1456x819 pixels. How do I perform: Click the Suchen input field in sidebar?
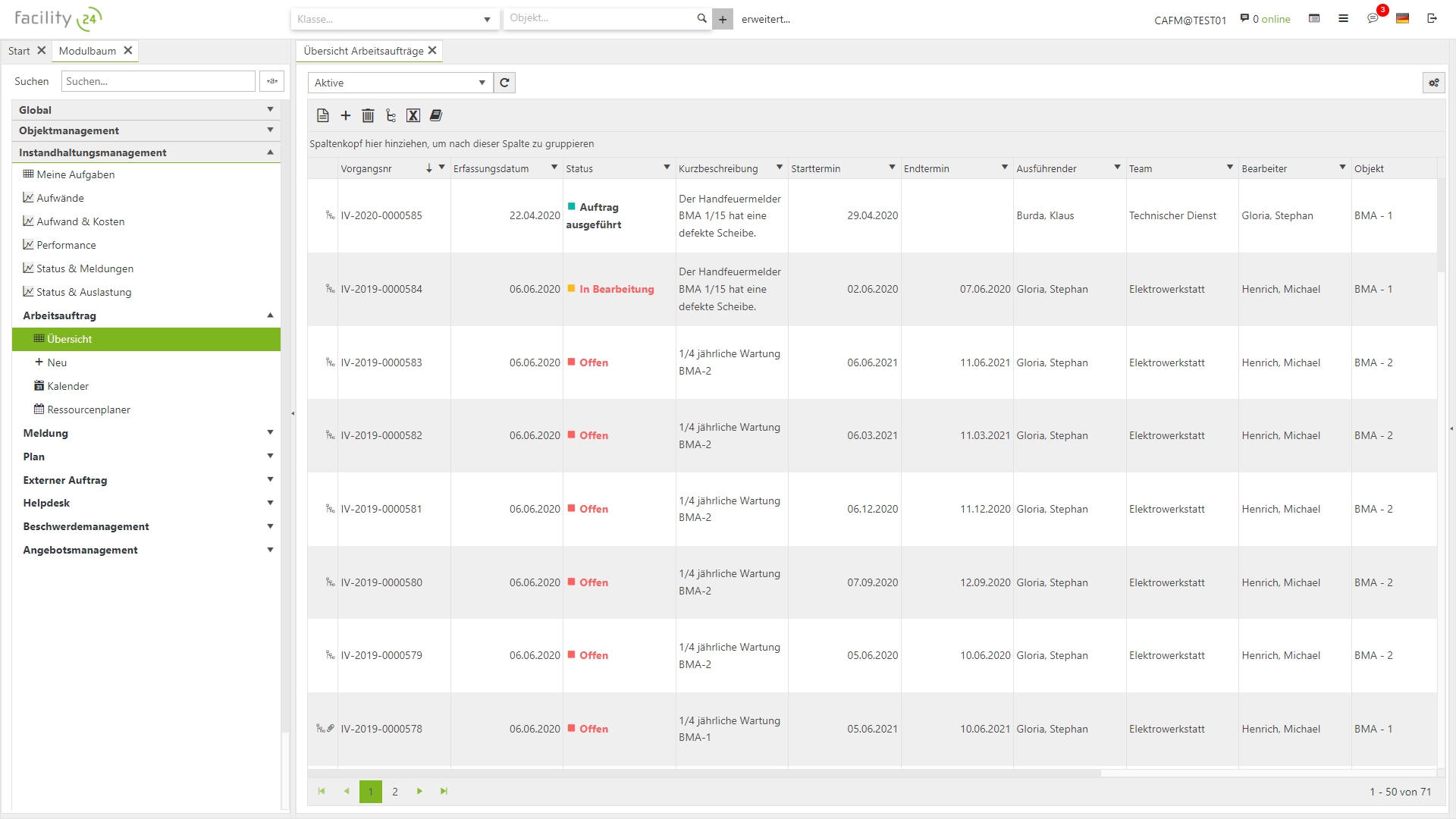[x=158, y=81]
